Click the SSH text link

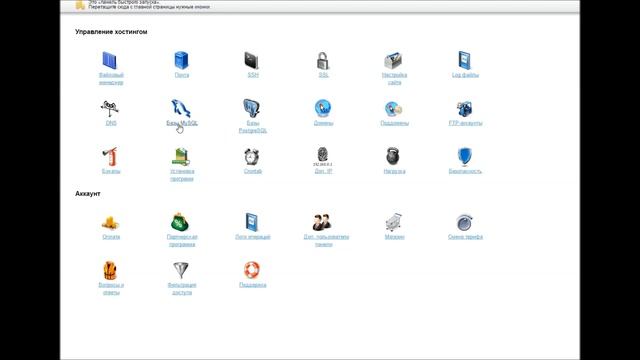tap(253, 75)
